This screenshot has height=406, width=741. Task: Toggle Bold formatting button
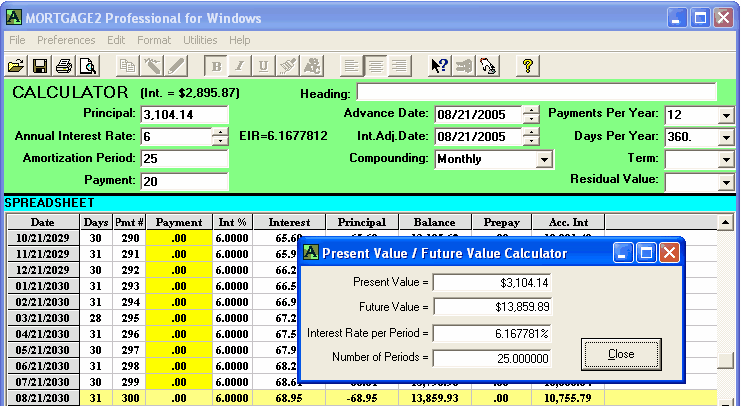click(x=216, y=66)
